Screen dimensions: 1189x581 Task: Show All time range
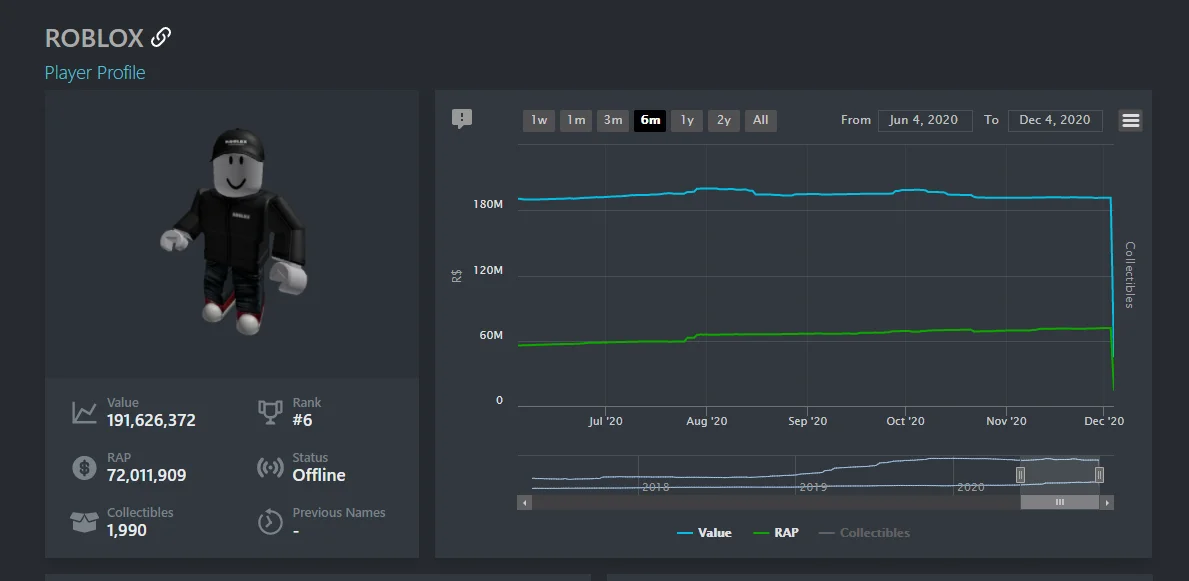coord(761,120)
